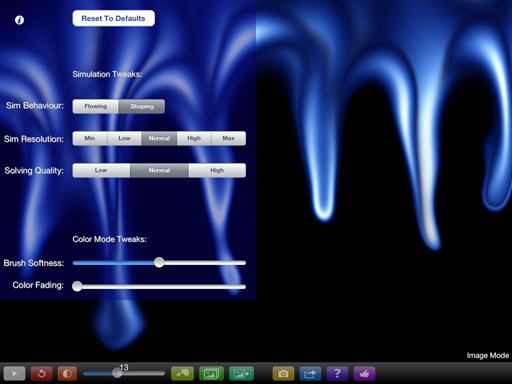Click the red reset arrow icon
This screenshot has height=384, width=512.
[x=41, y=373]
